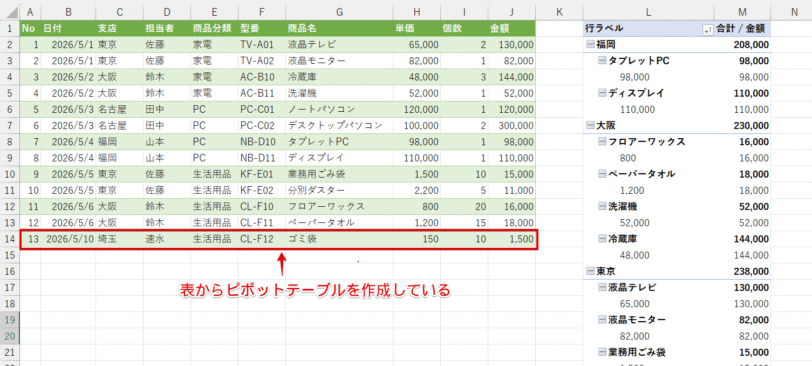Select the TV-A01 cell
Viewport: 812px width, 366px height.
point(262,45)
